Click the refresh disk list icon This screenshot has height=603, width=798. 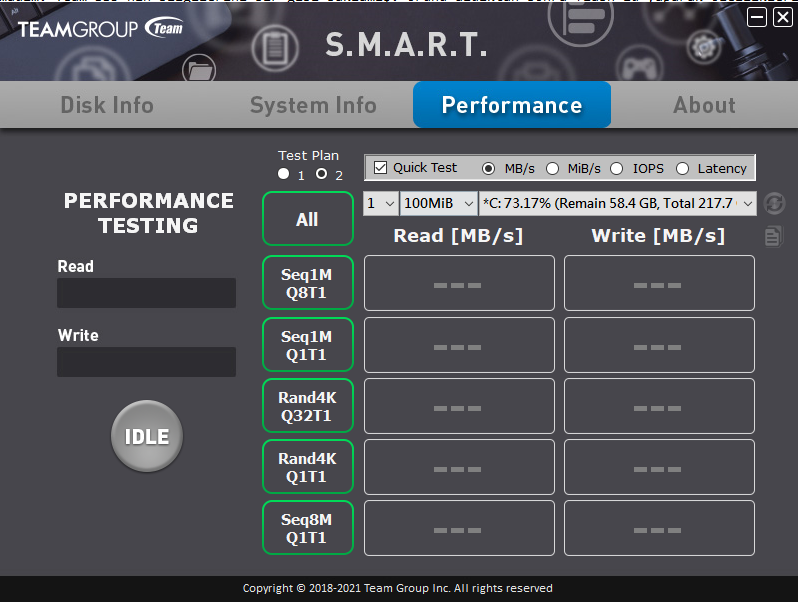click(774, 204)
